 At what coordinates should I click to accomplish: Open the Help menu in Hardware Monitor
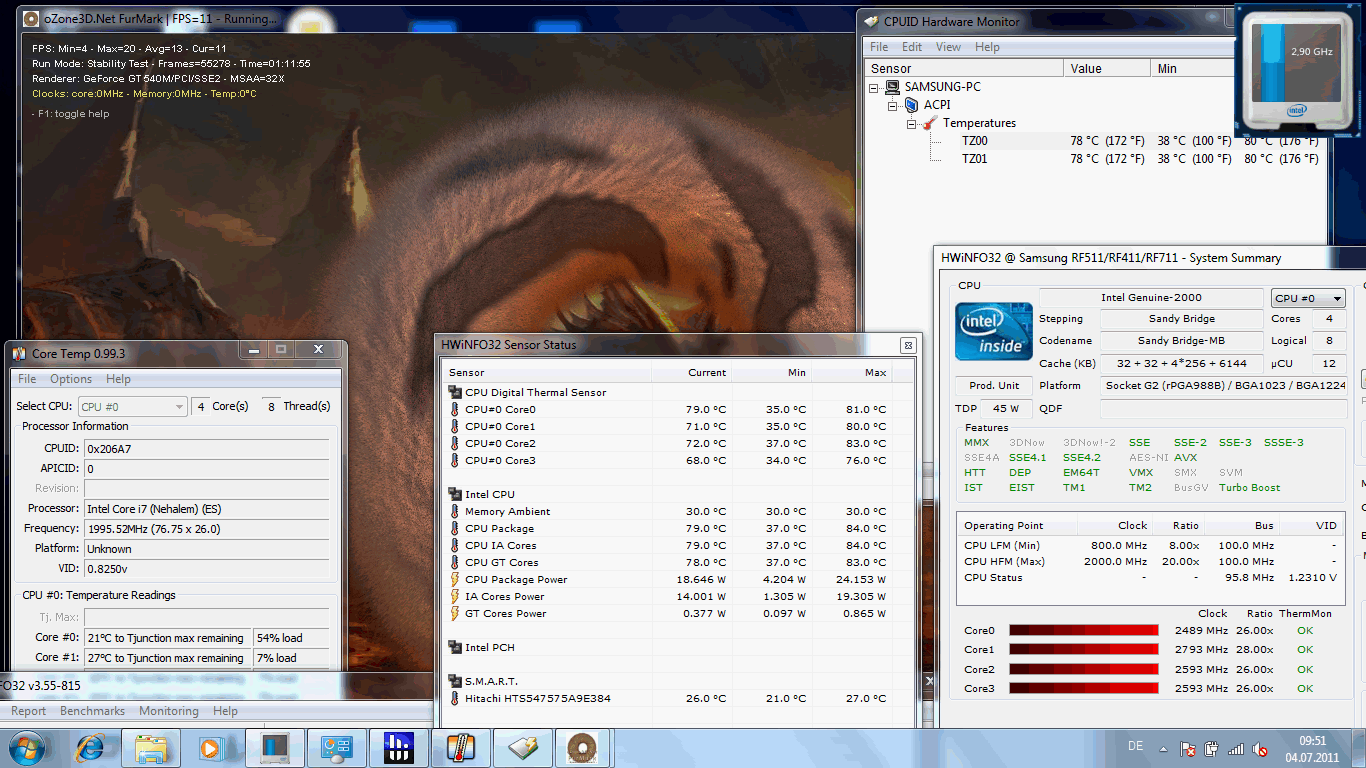point(987,47)
